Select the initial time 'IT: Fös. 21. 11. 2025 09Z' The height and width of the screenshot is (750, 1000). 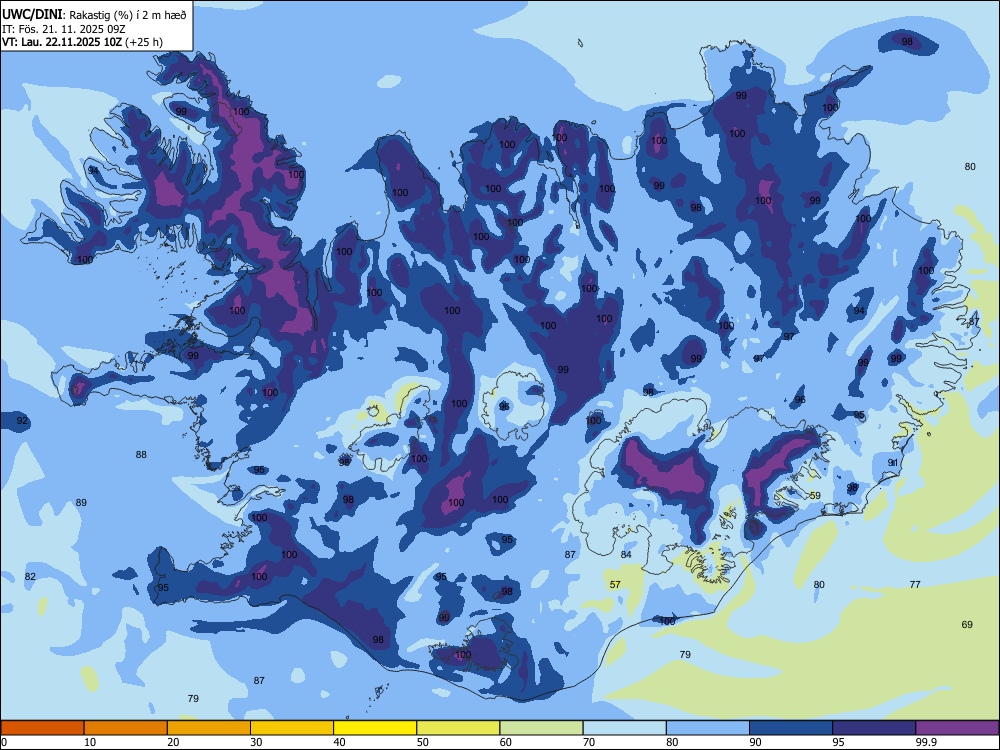[64, 29]
